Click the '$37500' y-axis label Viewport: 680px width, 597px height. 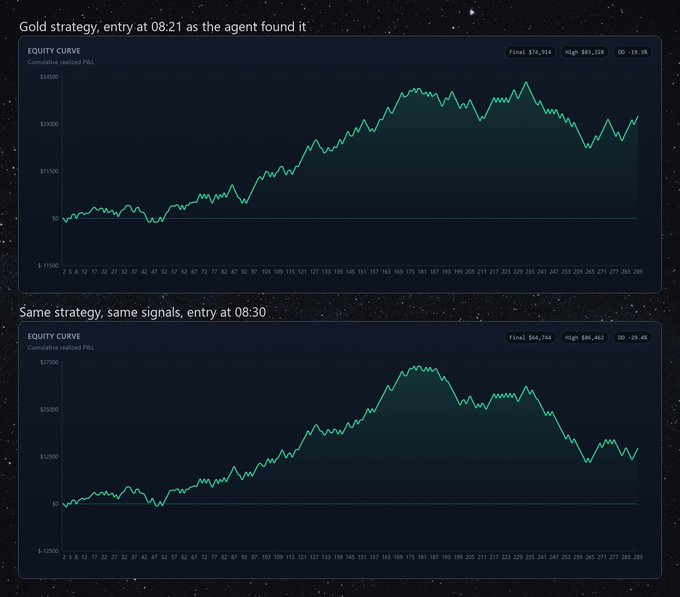(49, 362)
